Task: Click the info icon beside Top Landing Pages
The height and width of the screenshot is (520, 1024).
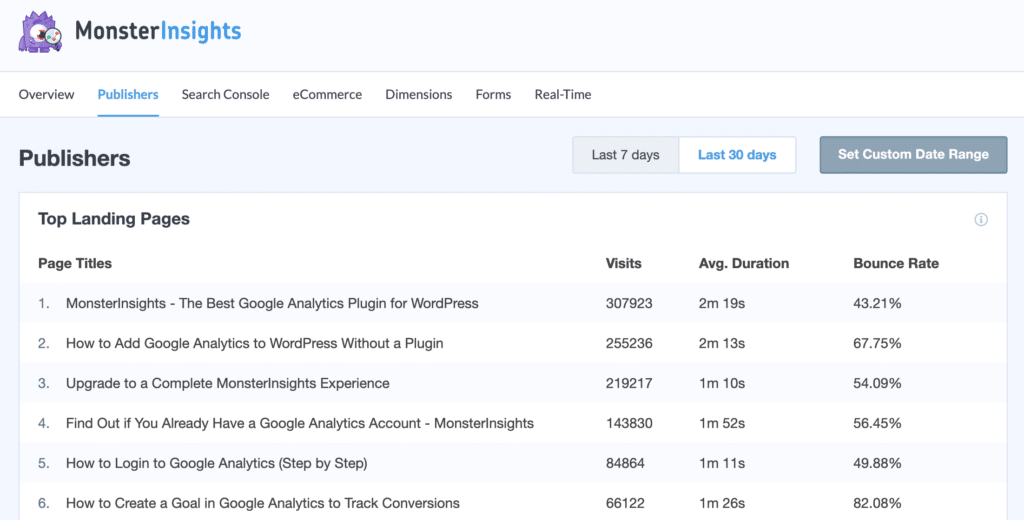Action: (981, 219)
